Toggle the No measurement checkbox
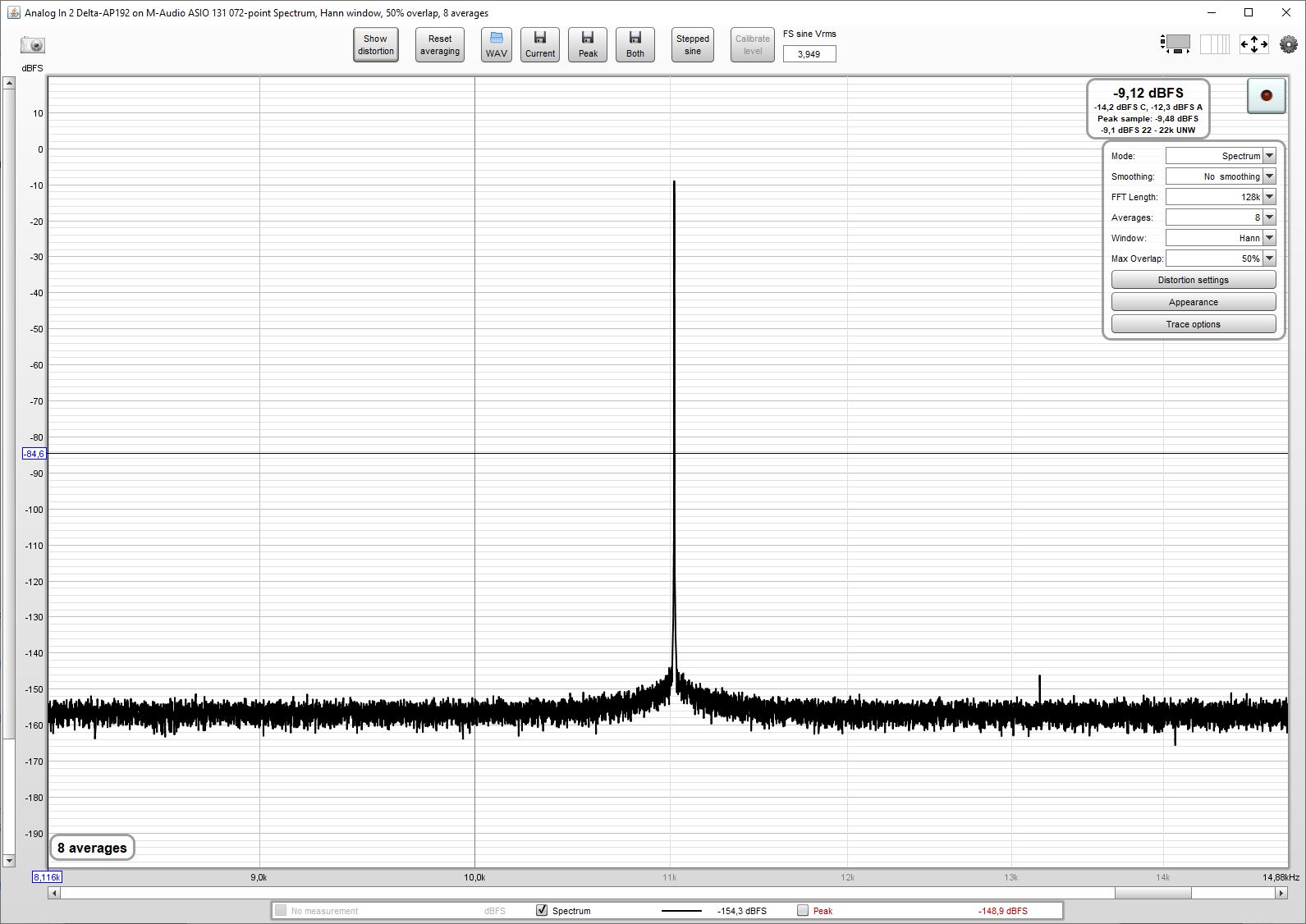The width and height of the screenshot is (1306, 924). 281,910
